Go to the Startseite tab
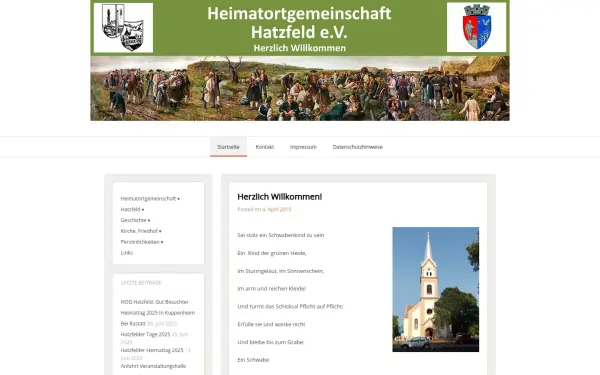Screen dimensions: 600x375 (228, 147)
